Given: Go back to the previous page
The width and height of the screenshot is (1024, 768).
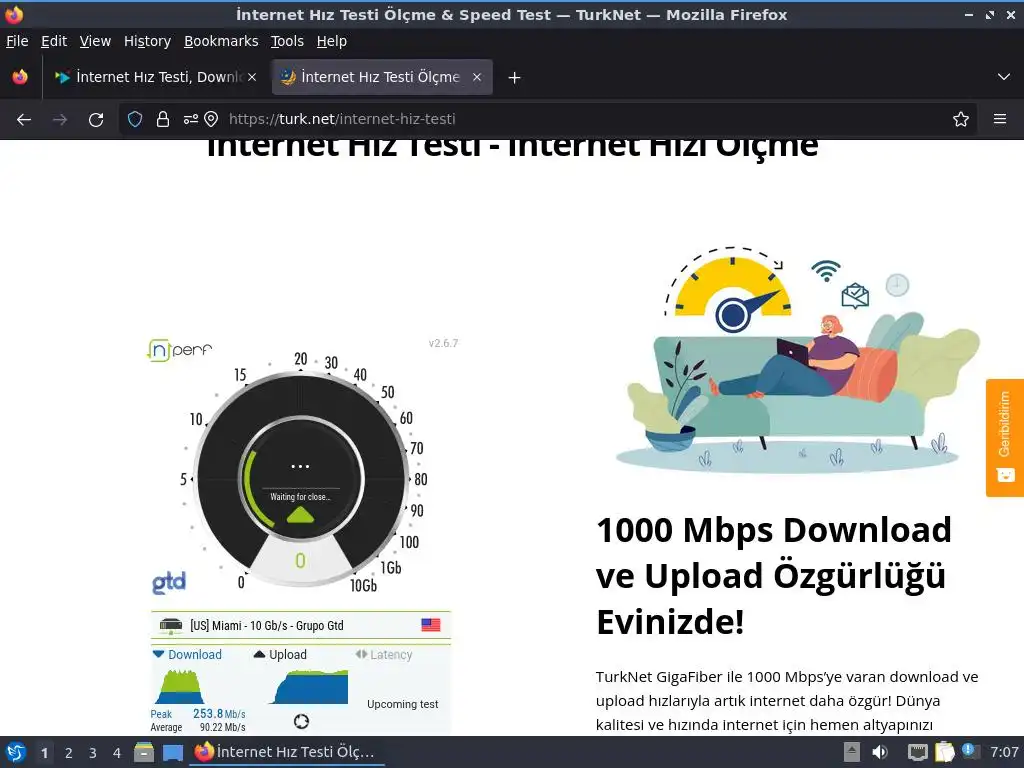Looking at the screenshot, I should click(24, 120).
